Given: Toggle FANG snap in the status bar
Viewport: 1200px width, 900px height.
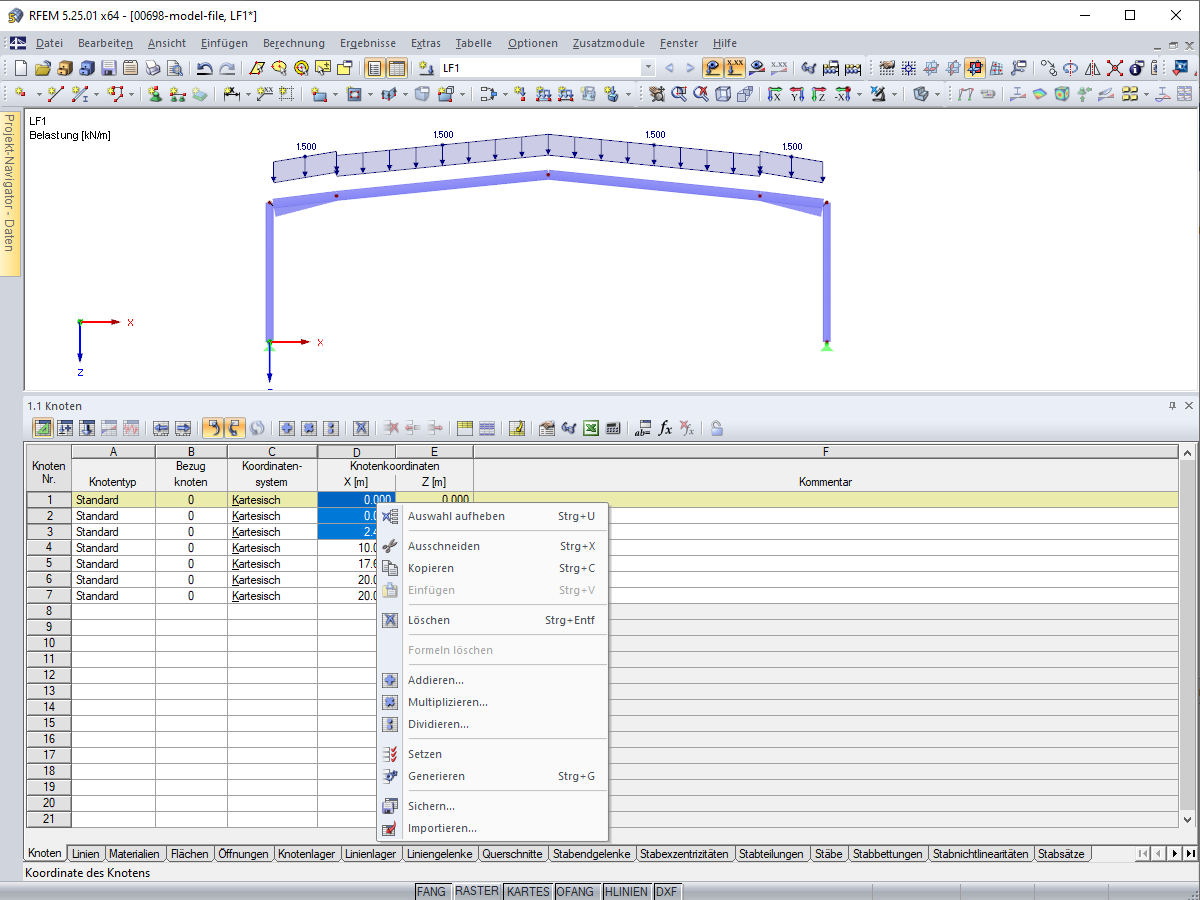Looking at the screenshot, I should [x=432, y=891].
